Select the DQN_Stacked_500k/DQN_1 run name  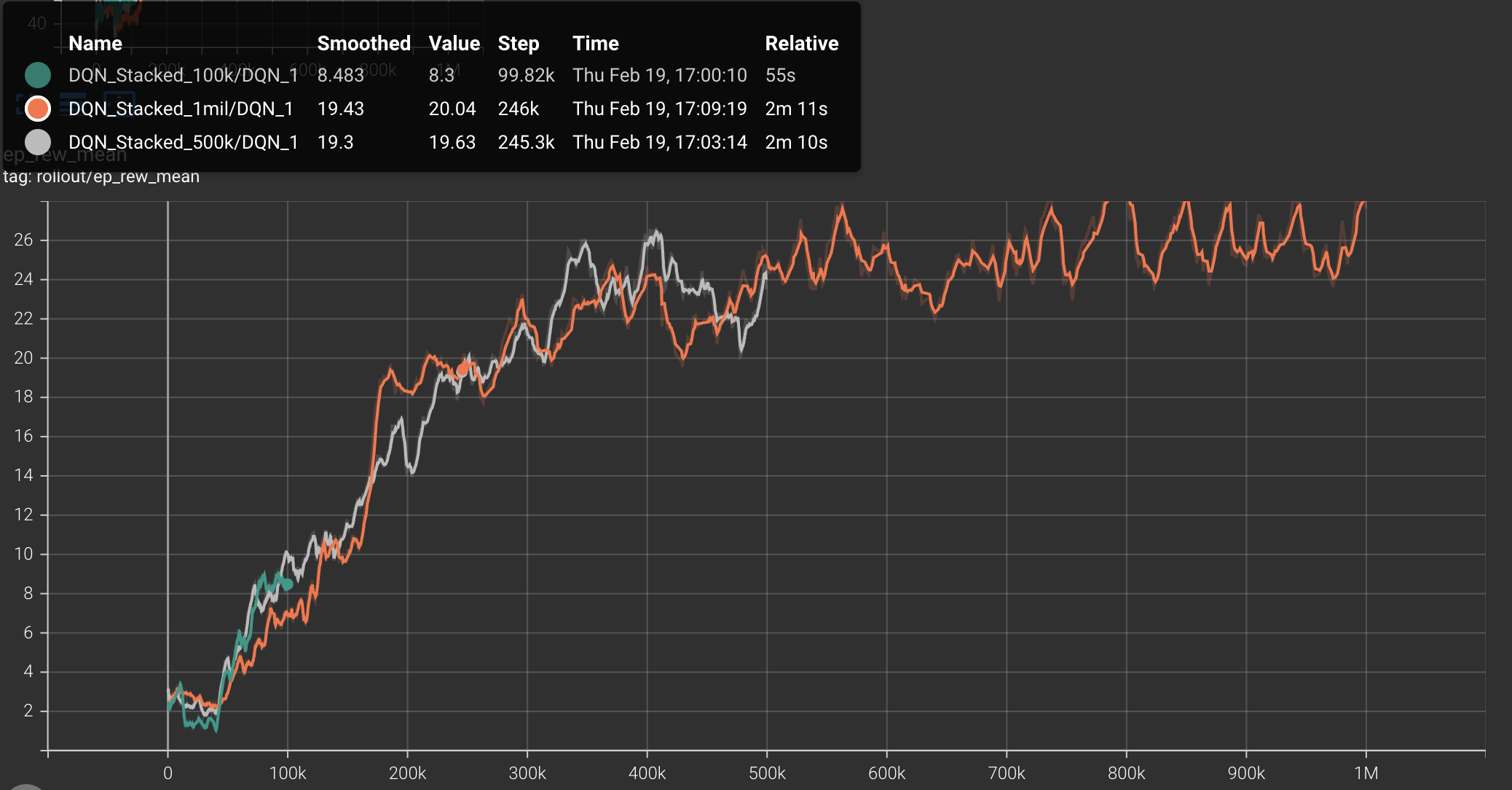pyautogui.click(x=183, y=142)
